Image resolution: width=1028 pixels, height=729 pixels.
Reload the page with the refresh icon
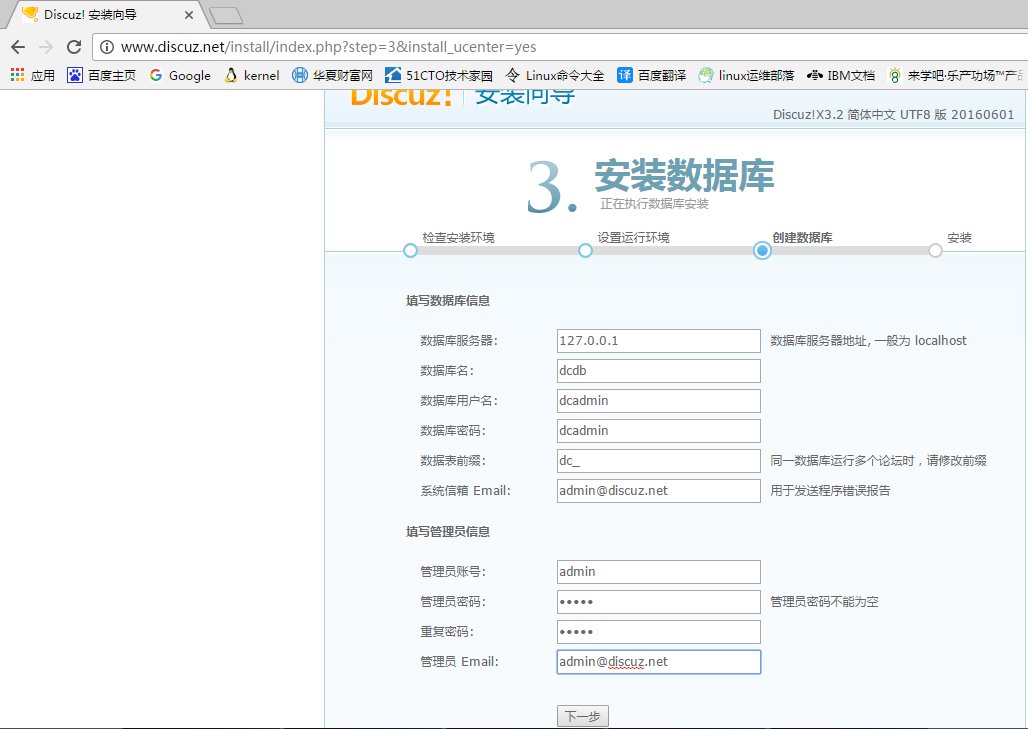74,47
